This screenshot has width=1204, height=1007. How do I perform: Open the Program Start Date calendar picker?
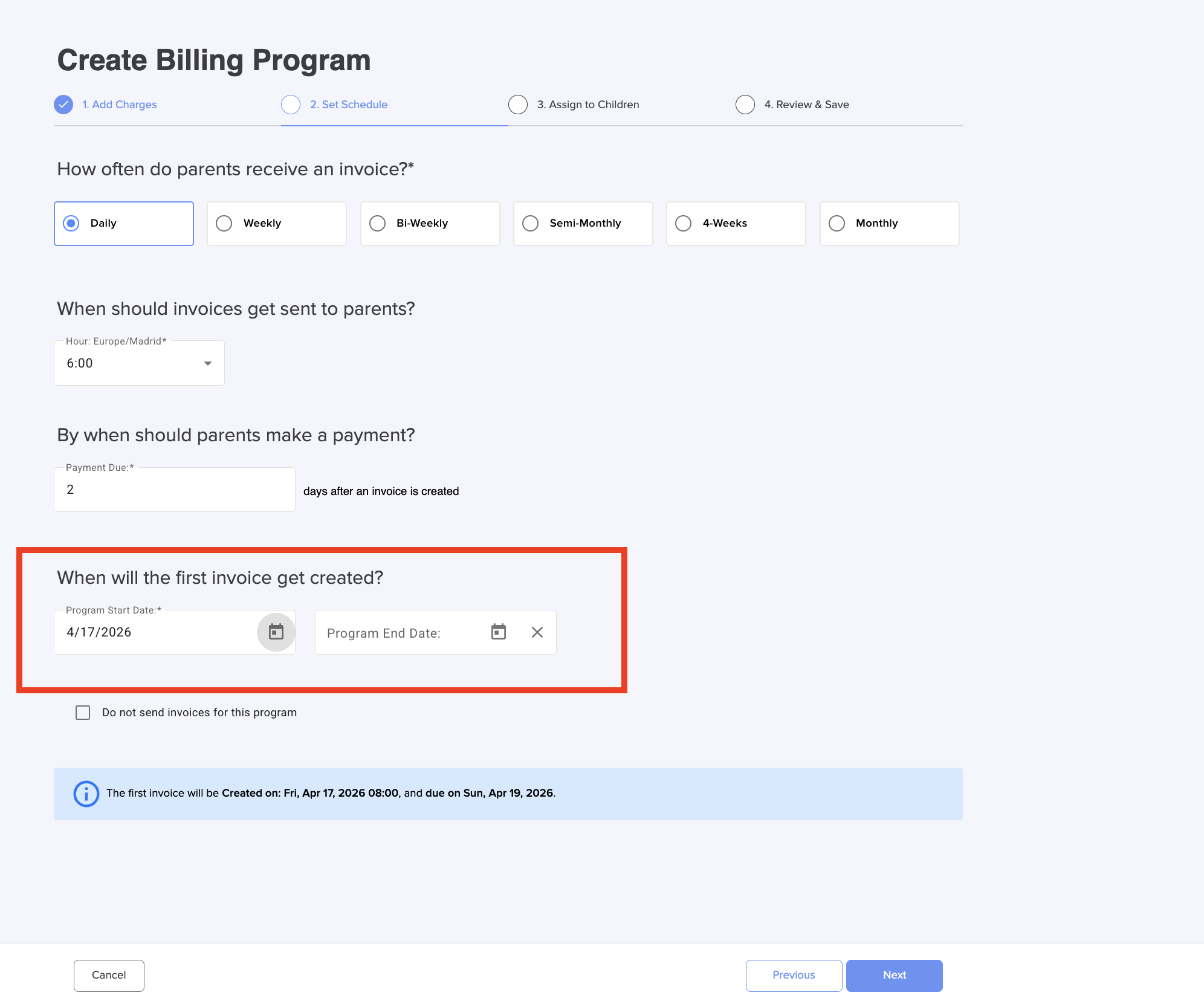coord(276,632)
